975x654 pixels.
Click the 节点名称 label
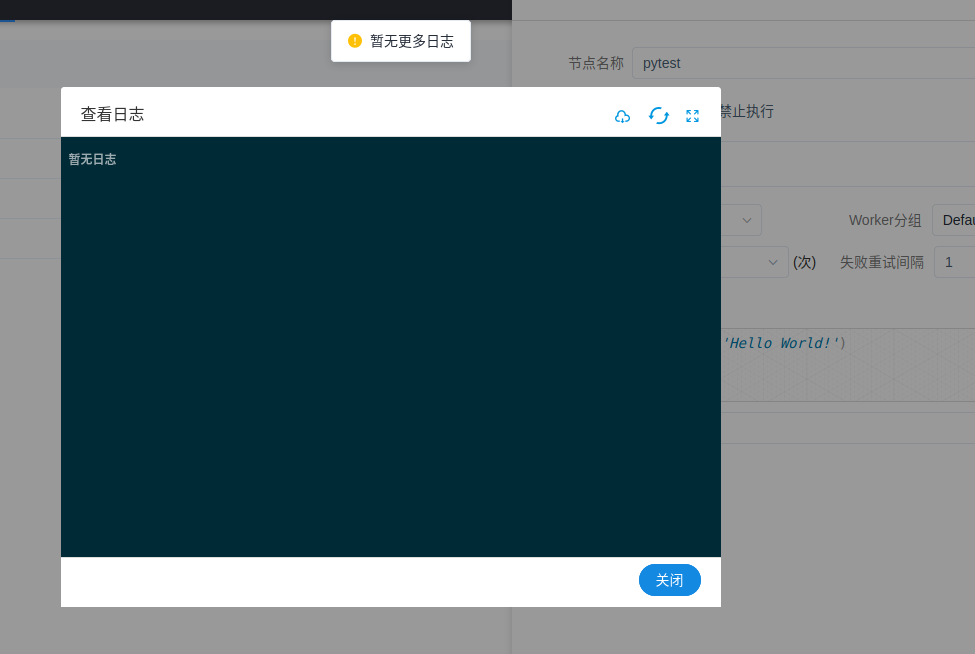tap(596, 63)
